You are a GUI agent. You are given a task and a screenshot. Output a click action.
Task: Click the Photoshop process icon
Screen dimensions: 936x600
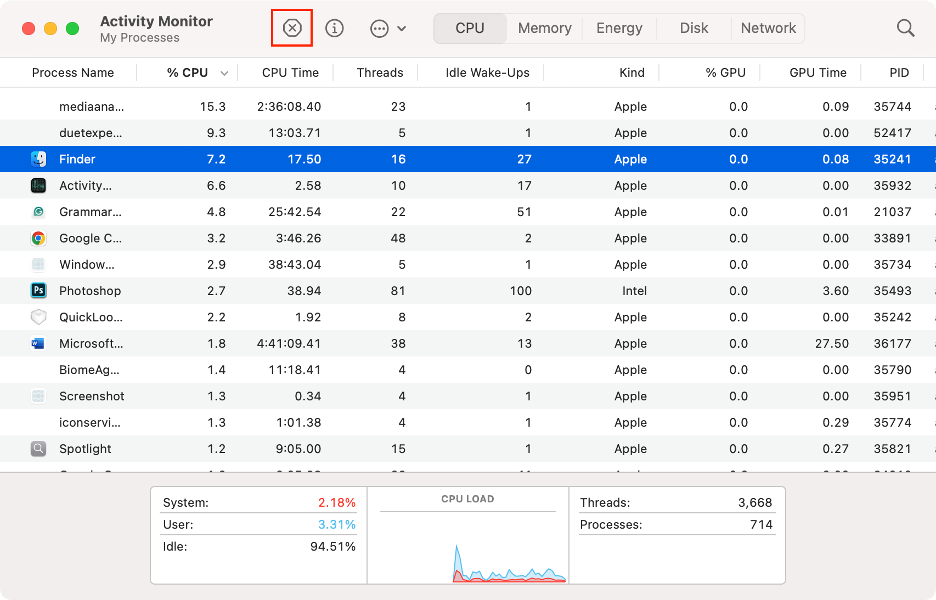click(x=38, y=291)
